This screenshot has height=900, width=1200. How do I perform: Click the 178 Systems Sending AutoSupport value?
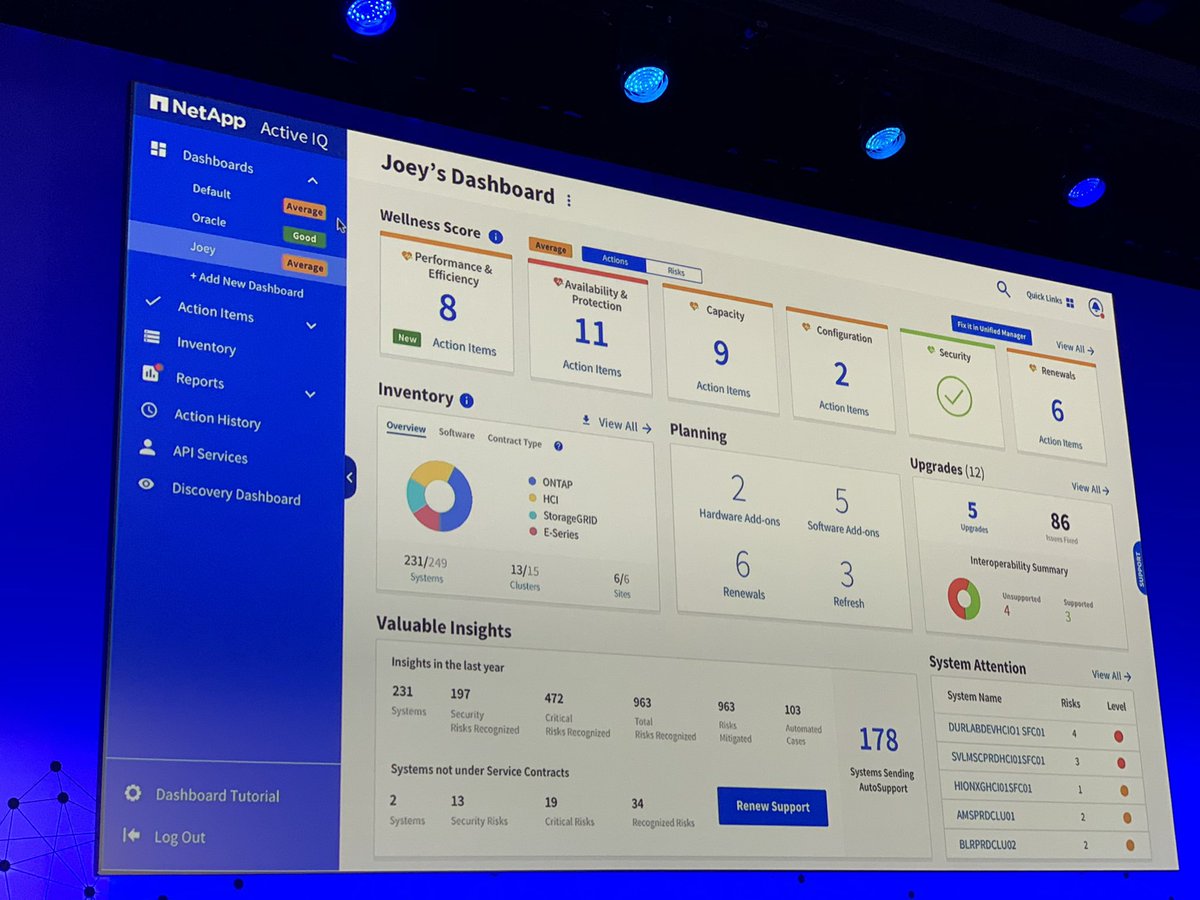(879, 739)
